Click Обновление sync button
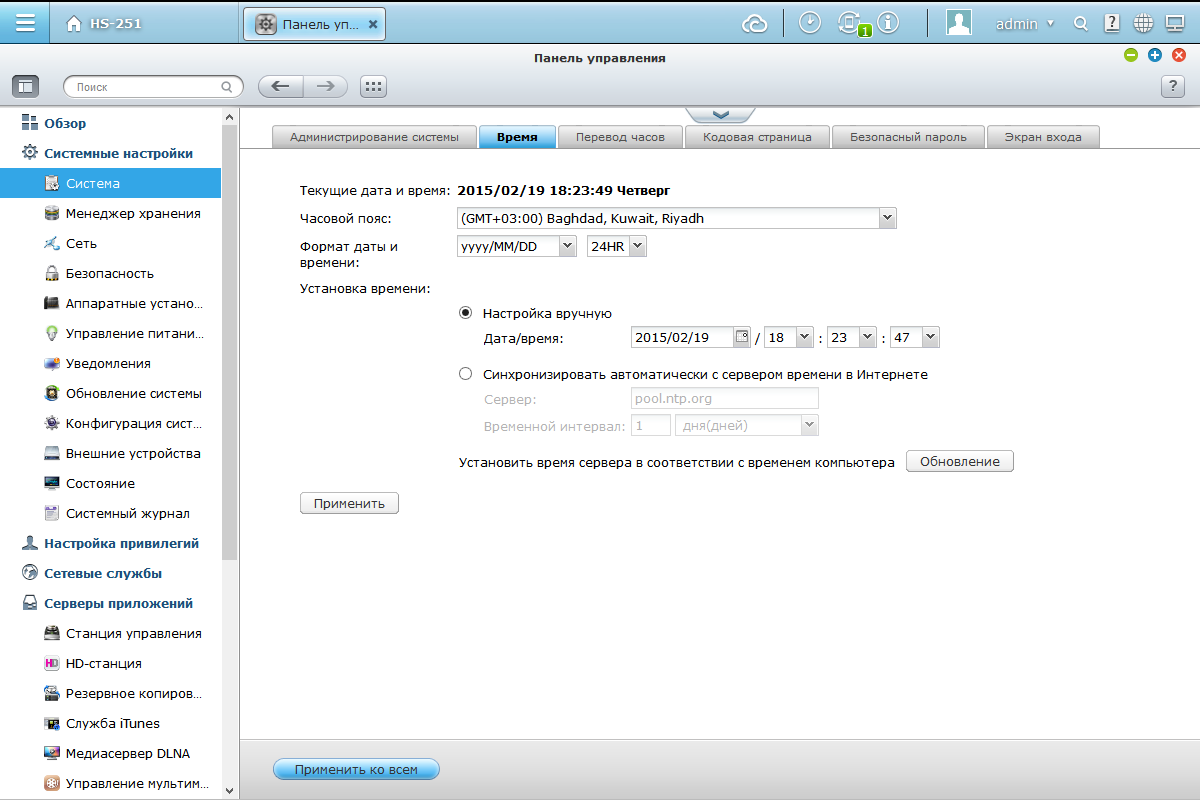Viewport: 1200px width, 800px height. pos(960,461)
